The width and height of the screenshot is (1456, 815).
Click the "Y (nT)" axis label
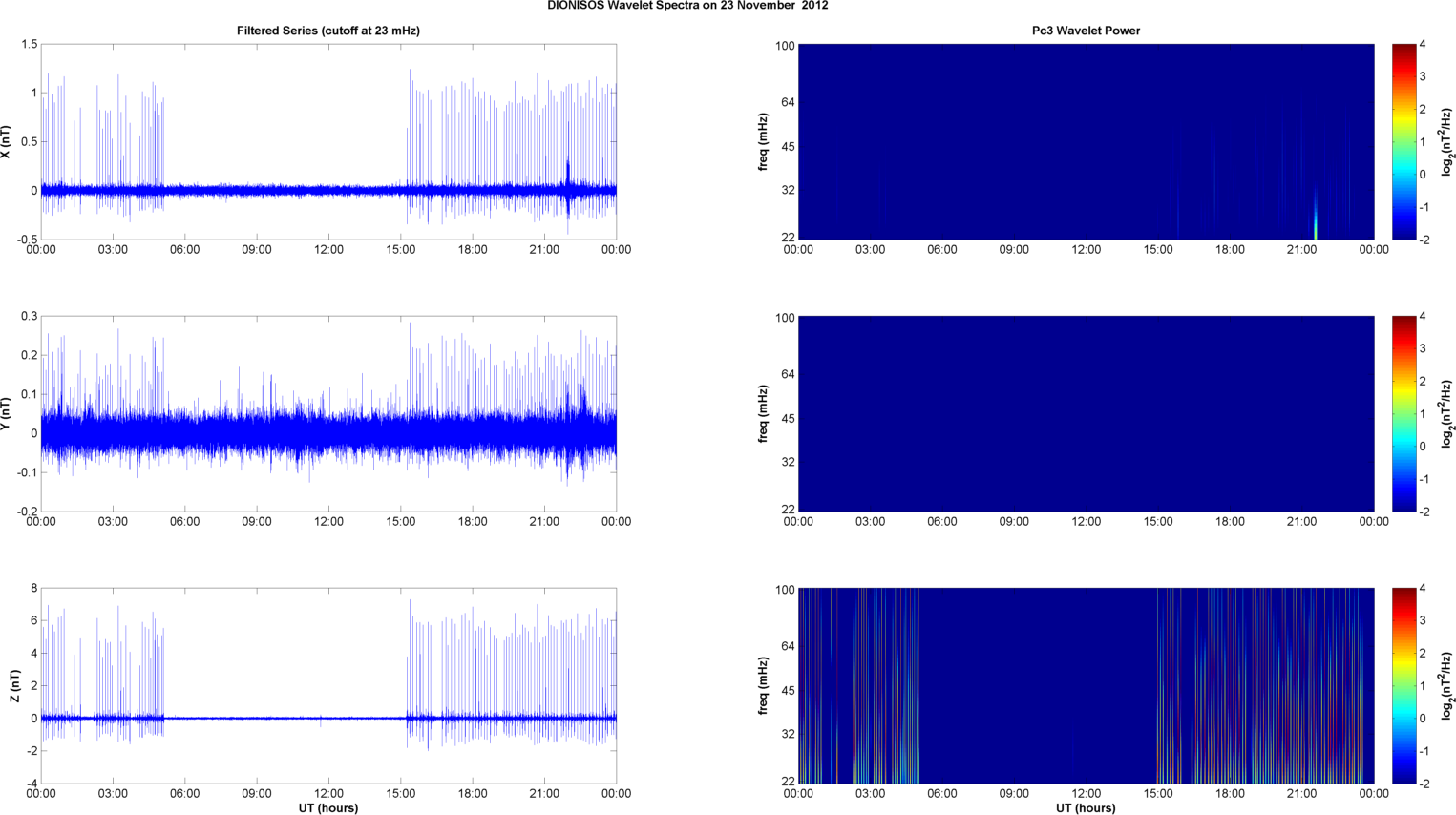coord(6,414)
